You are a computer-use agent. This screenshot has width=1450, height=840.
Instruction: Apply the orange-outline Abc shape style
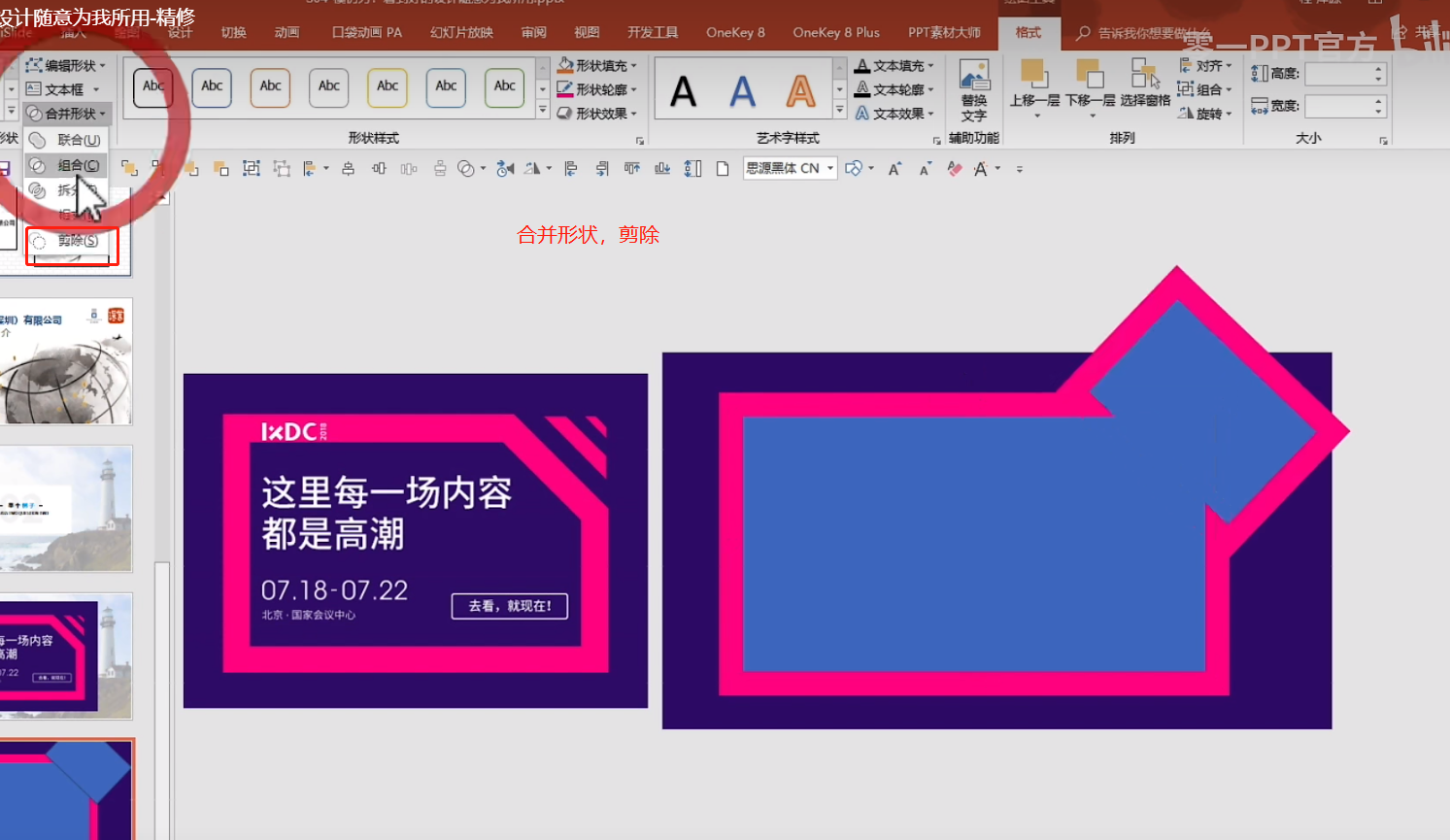(x=271, y=87)
